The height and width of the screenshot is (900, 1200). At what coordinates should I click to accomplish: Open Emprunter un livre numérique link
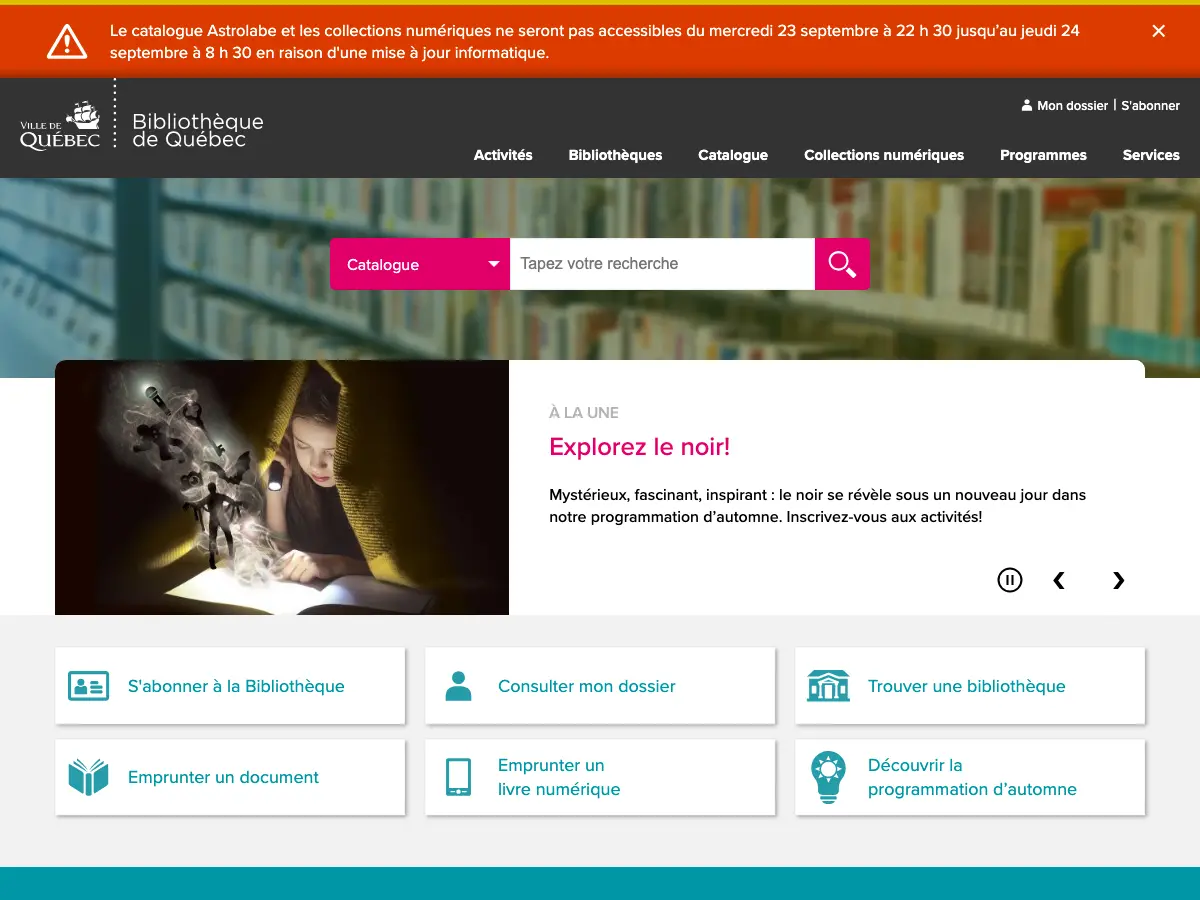coord(559,777)
